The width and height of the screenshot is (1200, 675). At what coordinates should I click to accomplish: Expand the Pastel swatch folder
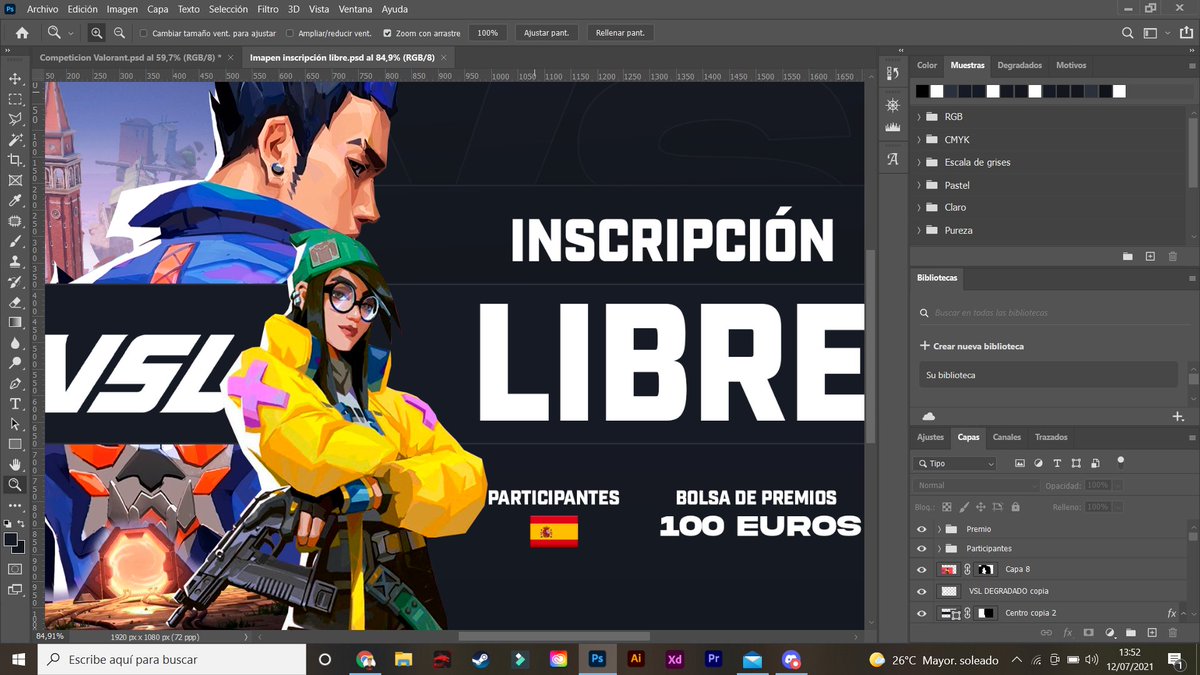coord(919,185)
